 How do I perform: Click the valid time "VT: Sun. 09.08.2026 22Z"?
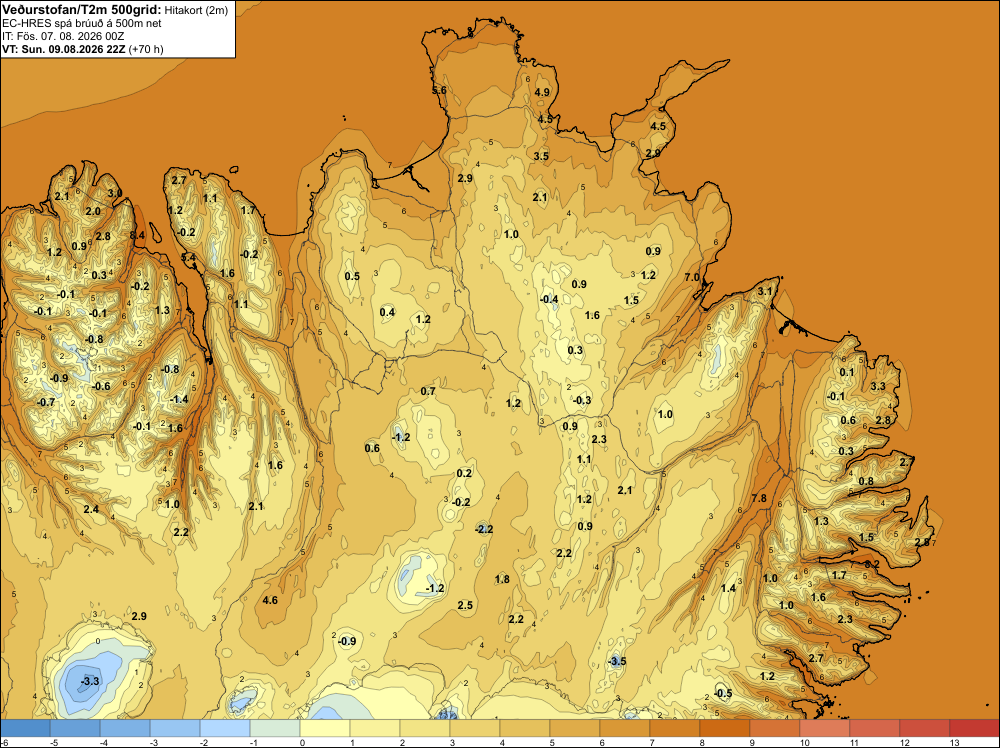tap(64, 49)
